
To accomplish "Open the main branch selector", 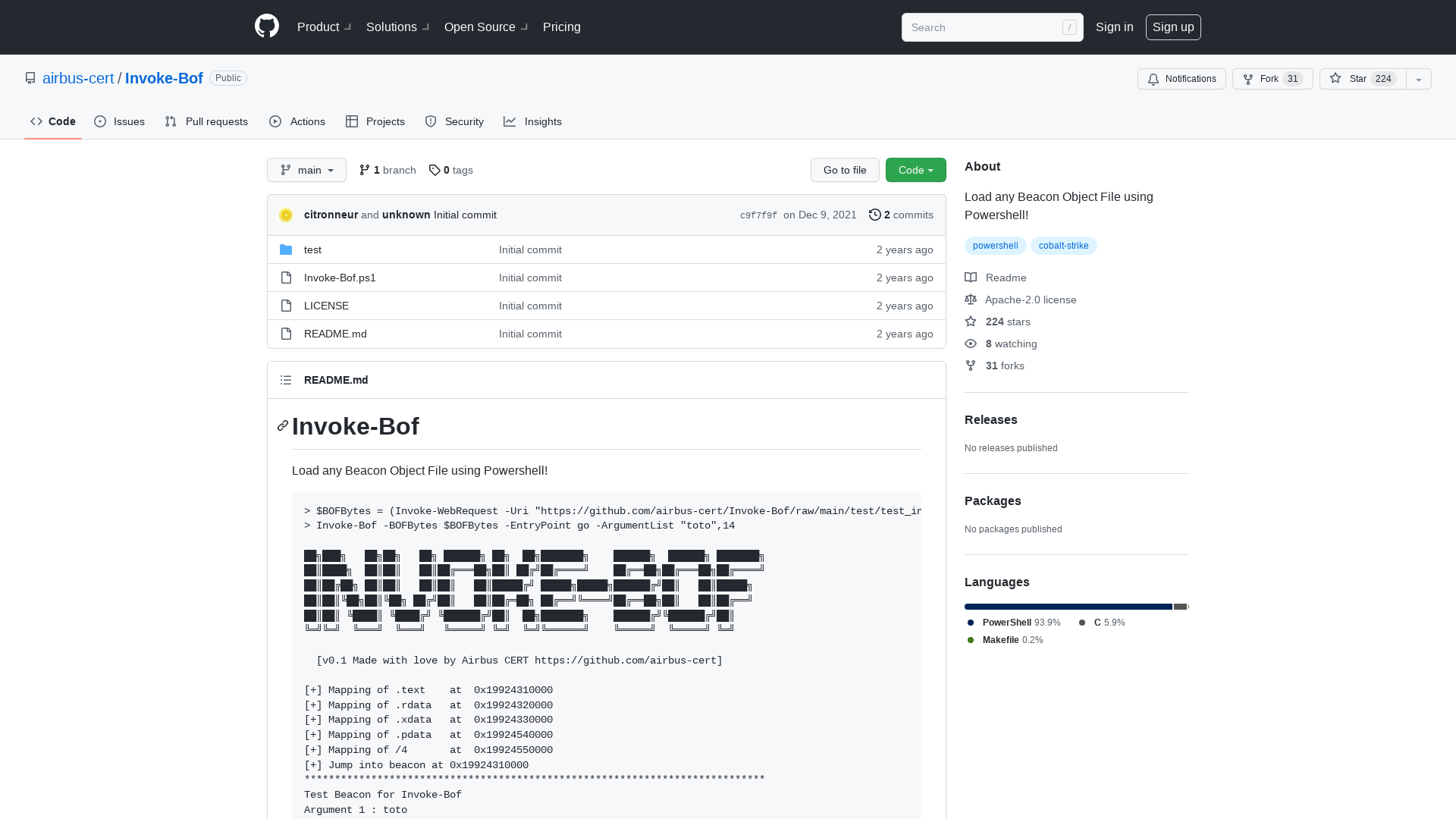I will [x=306, y=170].
